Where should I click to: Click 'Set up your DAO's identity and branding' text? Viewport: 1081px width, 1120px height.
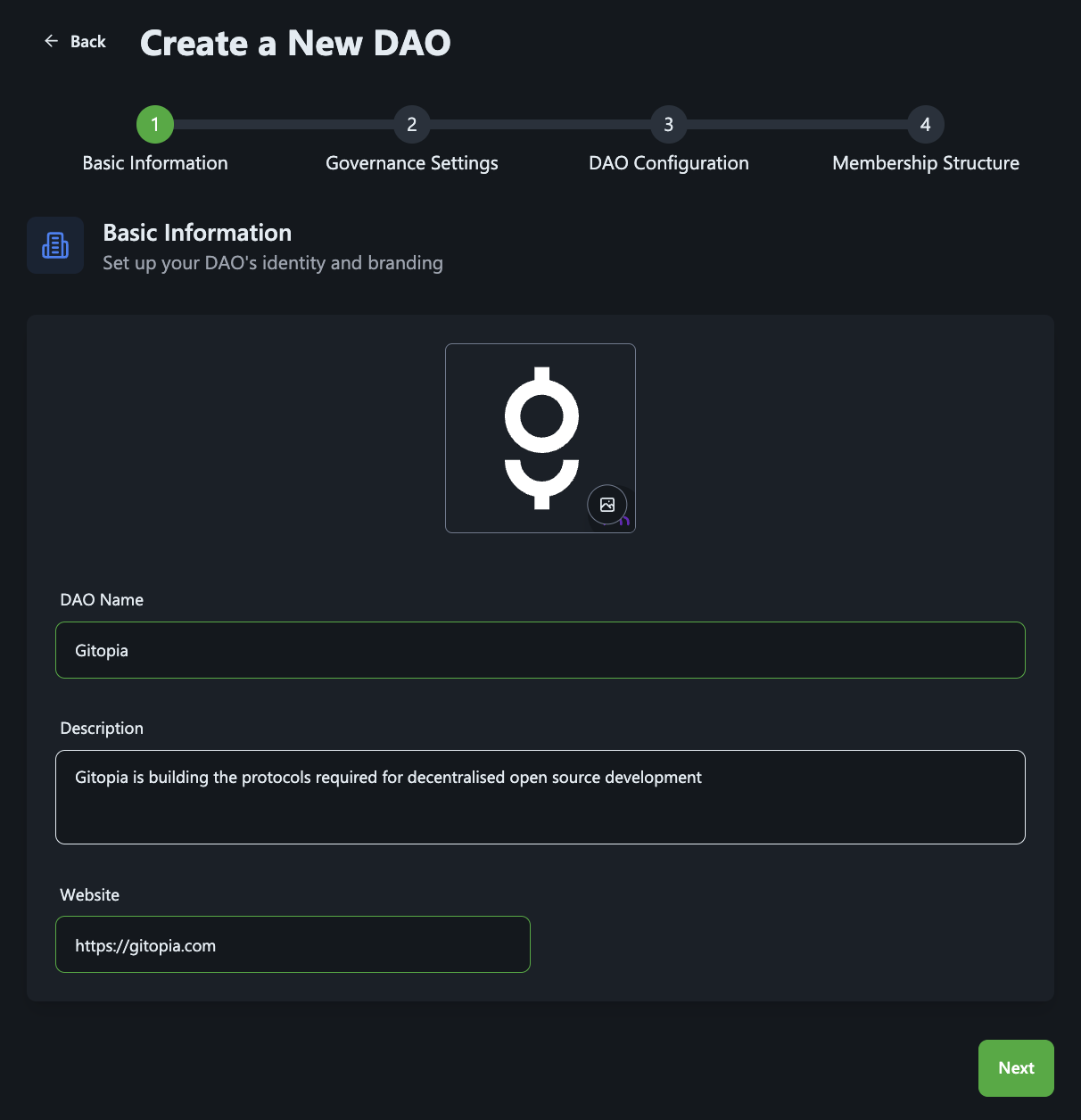[273, 263]
